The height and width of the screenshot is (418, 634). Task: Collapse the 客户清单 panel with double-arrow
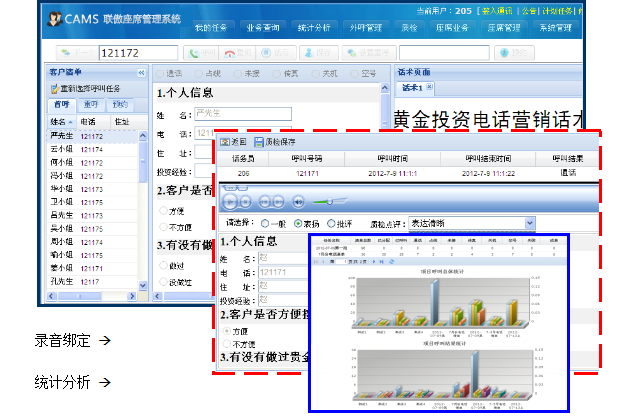(141, 73)
